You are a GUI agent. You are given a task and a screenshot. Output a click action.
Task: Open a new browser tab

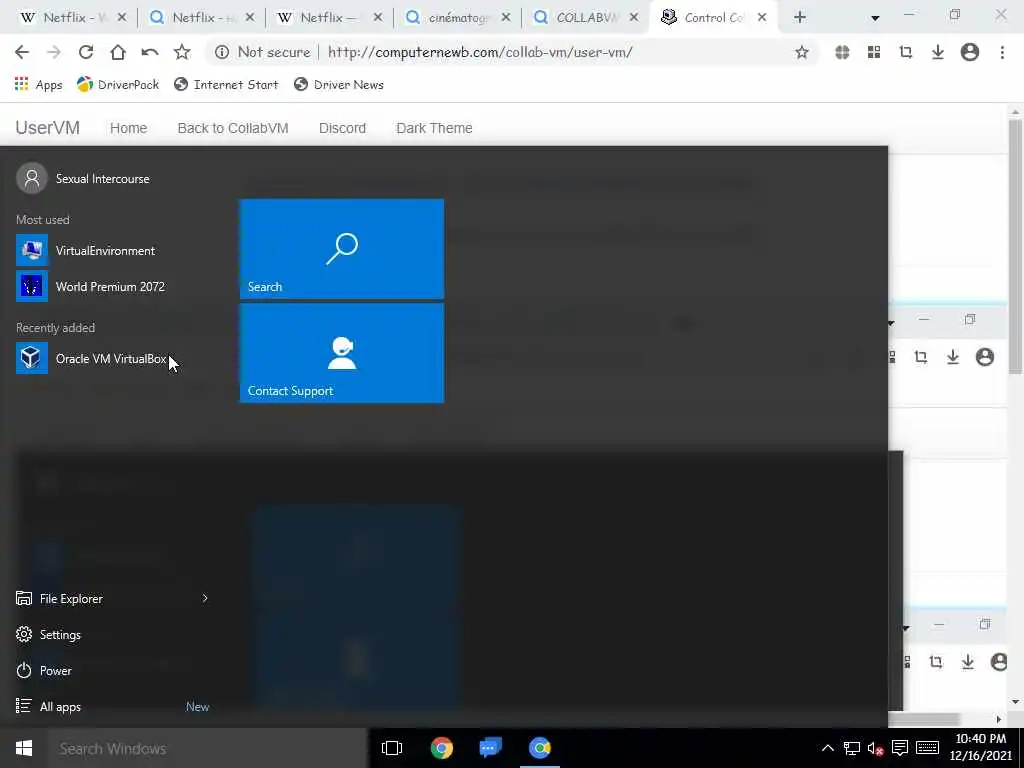[800, 18]
